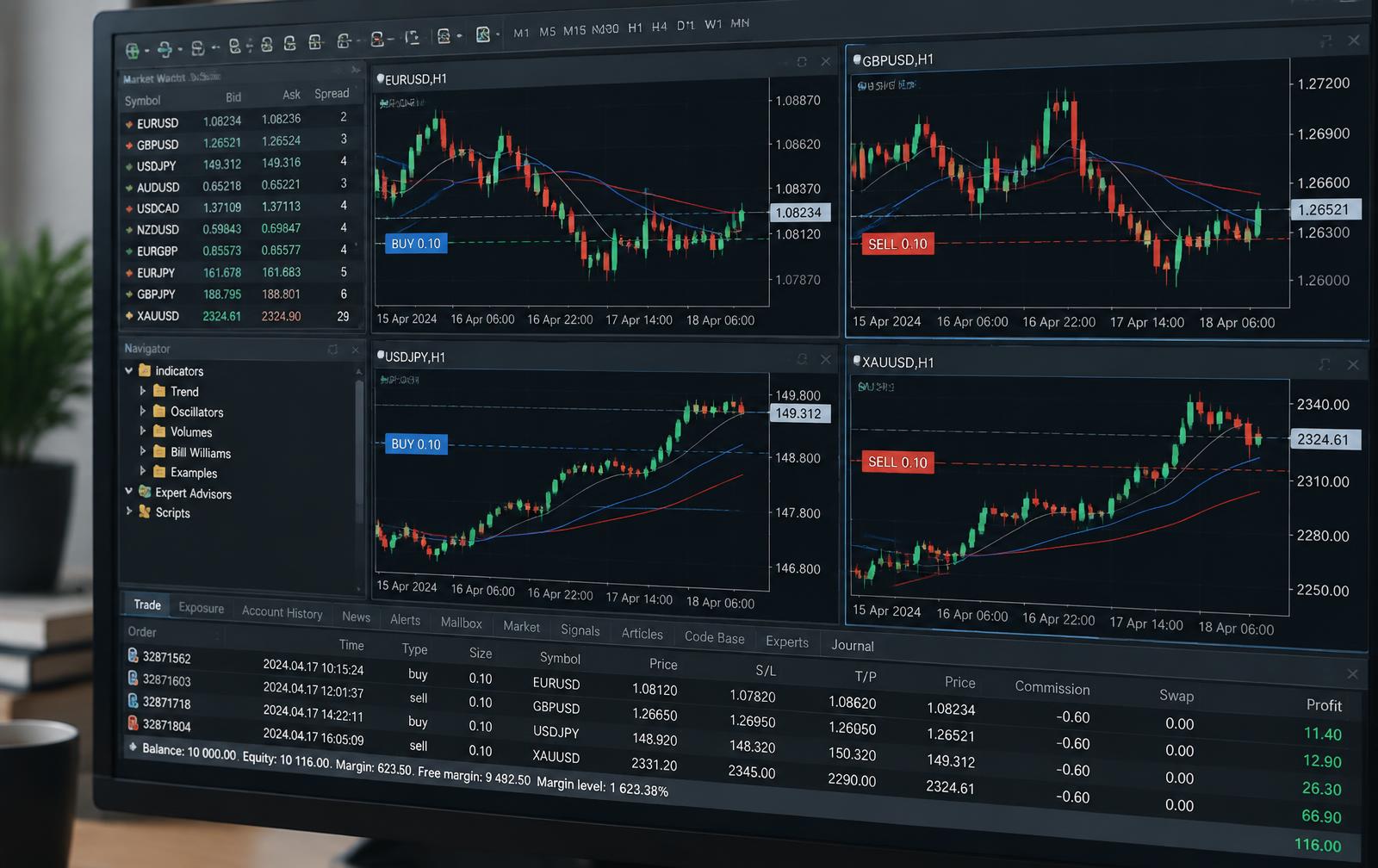Click the Oscillators folder icon

159,411
